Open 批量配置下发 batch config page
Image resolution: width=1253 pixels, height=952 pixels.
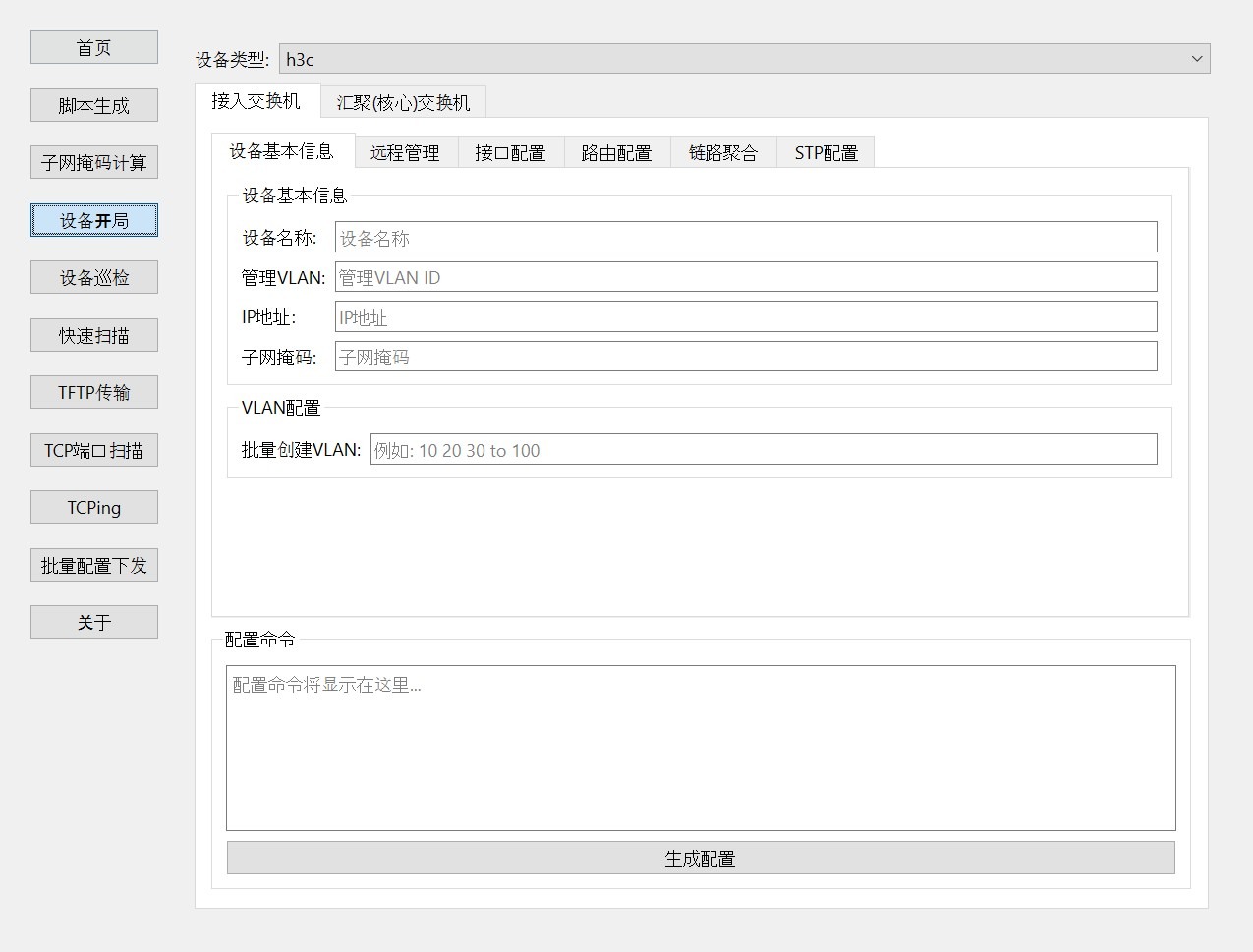click(x=94, y=565)
